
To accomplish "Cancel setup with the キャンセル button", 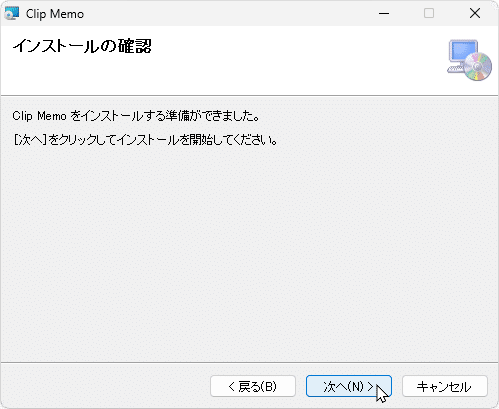I will pyautogui.click(x=445, y=386).
